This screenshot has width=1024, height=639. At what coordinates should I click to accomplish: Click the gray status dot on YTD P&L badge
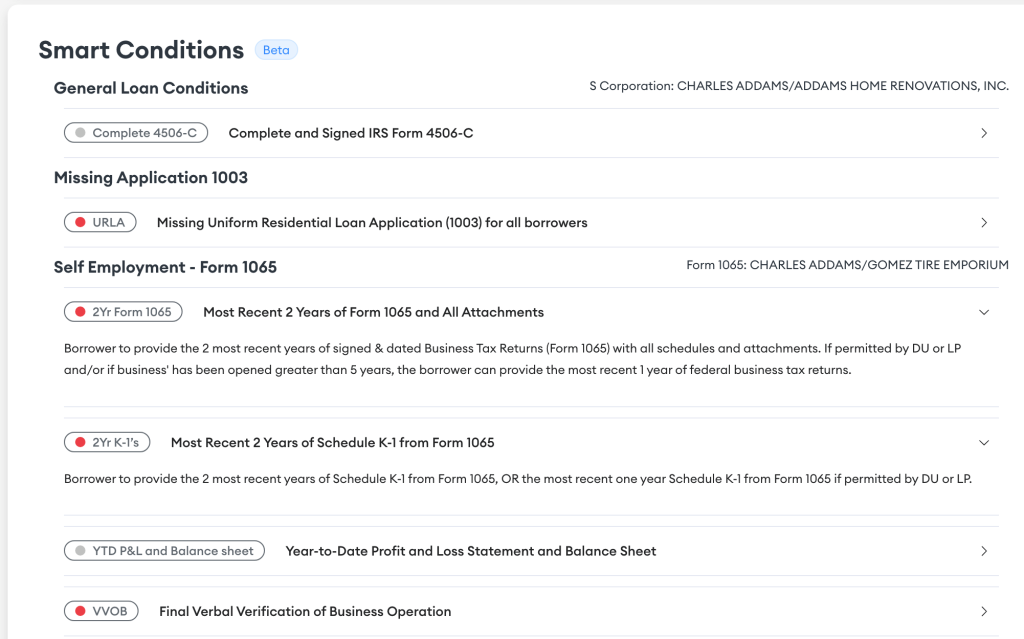tap(81, 550)
